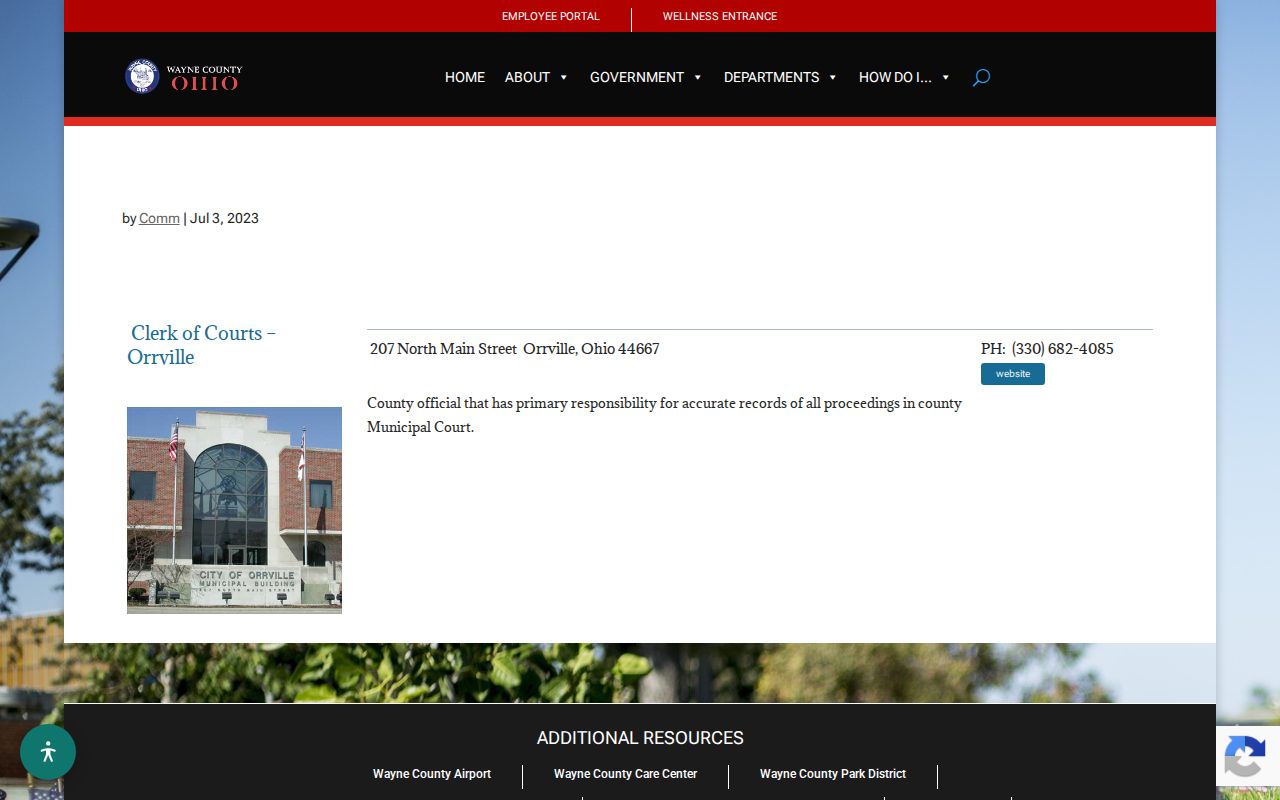Click the blue website button
1280x800 pixels.
1013,374
